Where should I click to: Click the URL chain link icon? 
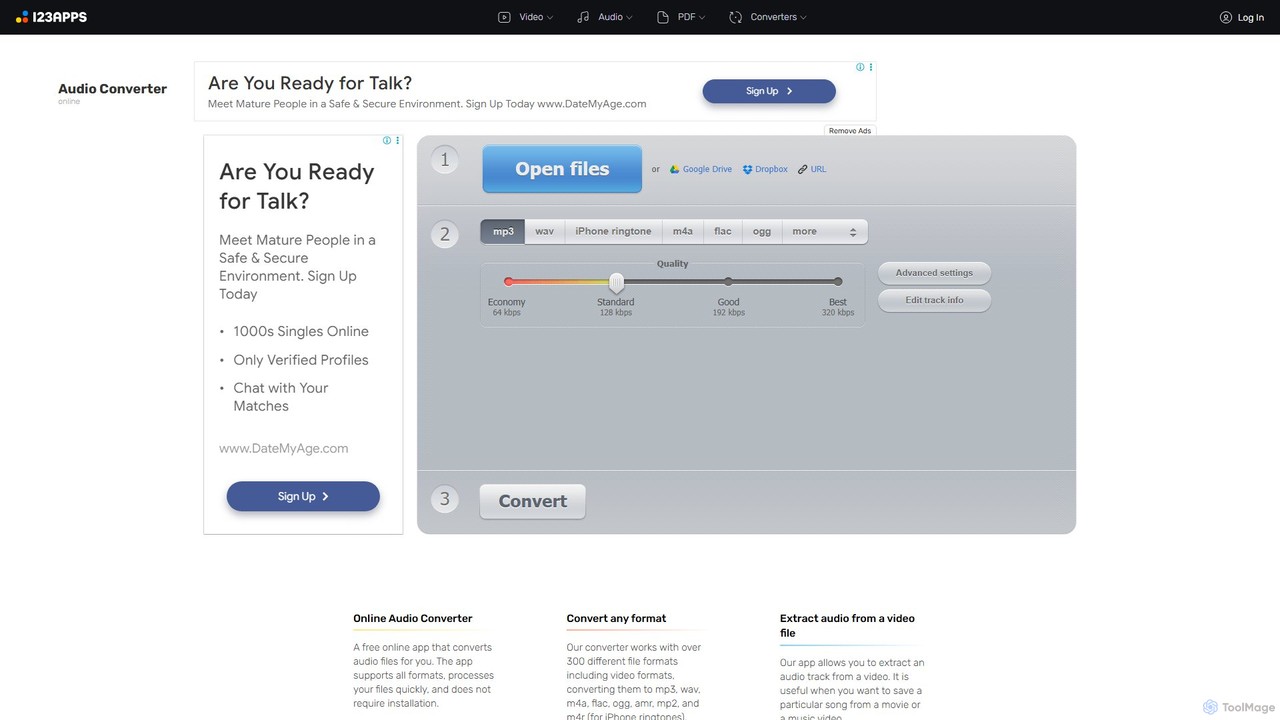803,170
